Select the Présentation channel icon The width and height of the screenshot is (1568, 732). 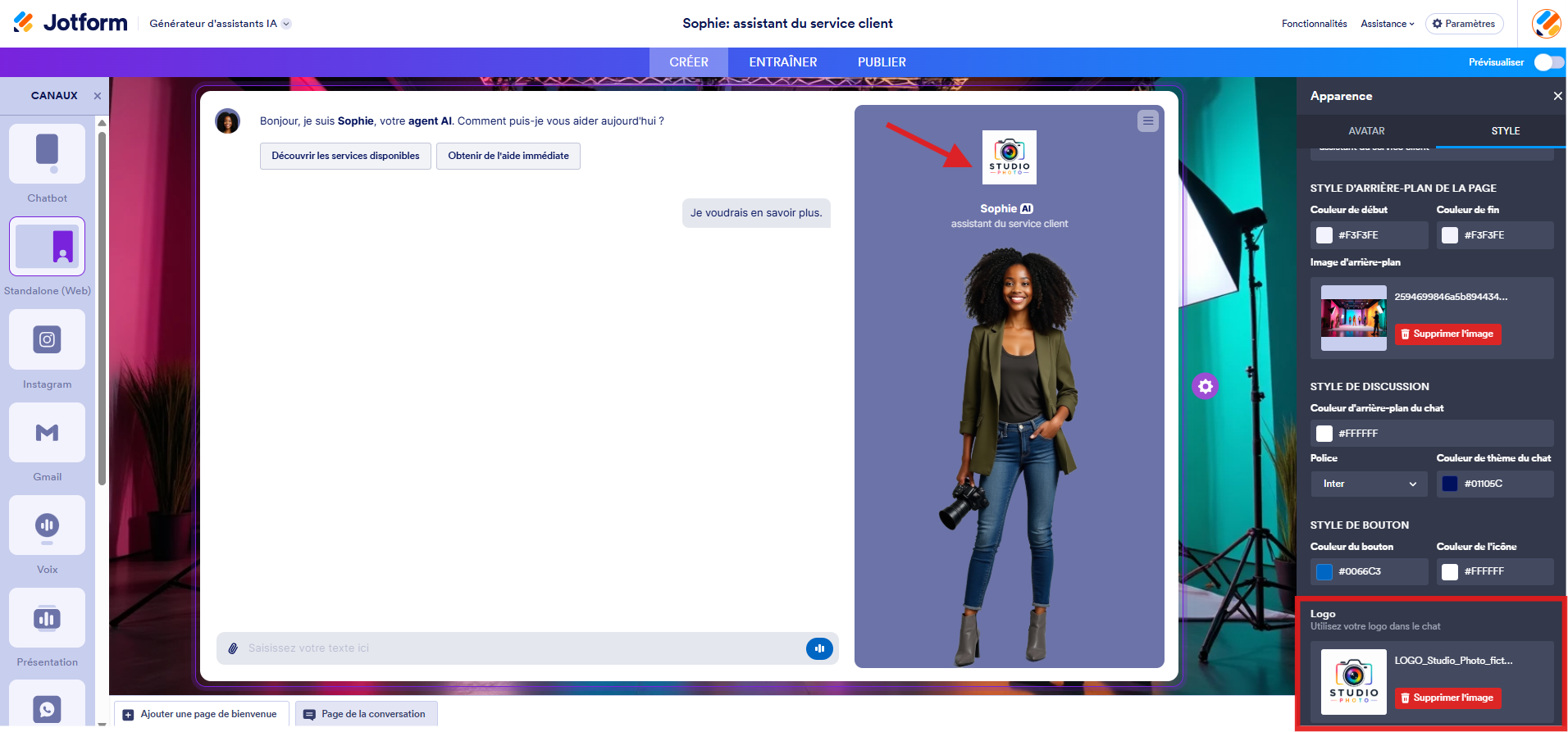[x=47, y=617]
